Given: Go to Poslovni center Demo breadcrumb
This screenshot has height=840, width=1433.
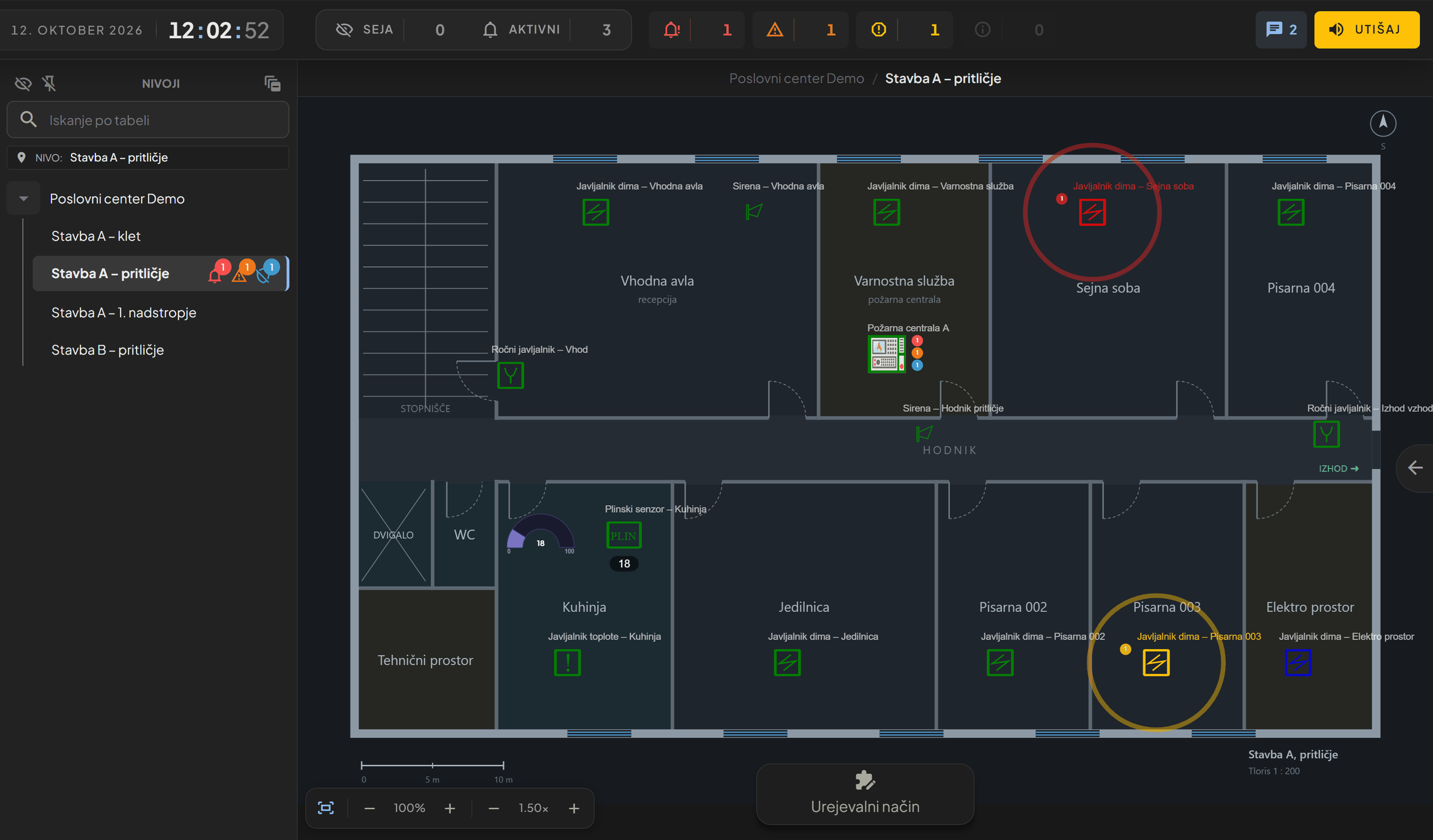Looking at the screenshot, I should tap(797, 78).
